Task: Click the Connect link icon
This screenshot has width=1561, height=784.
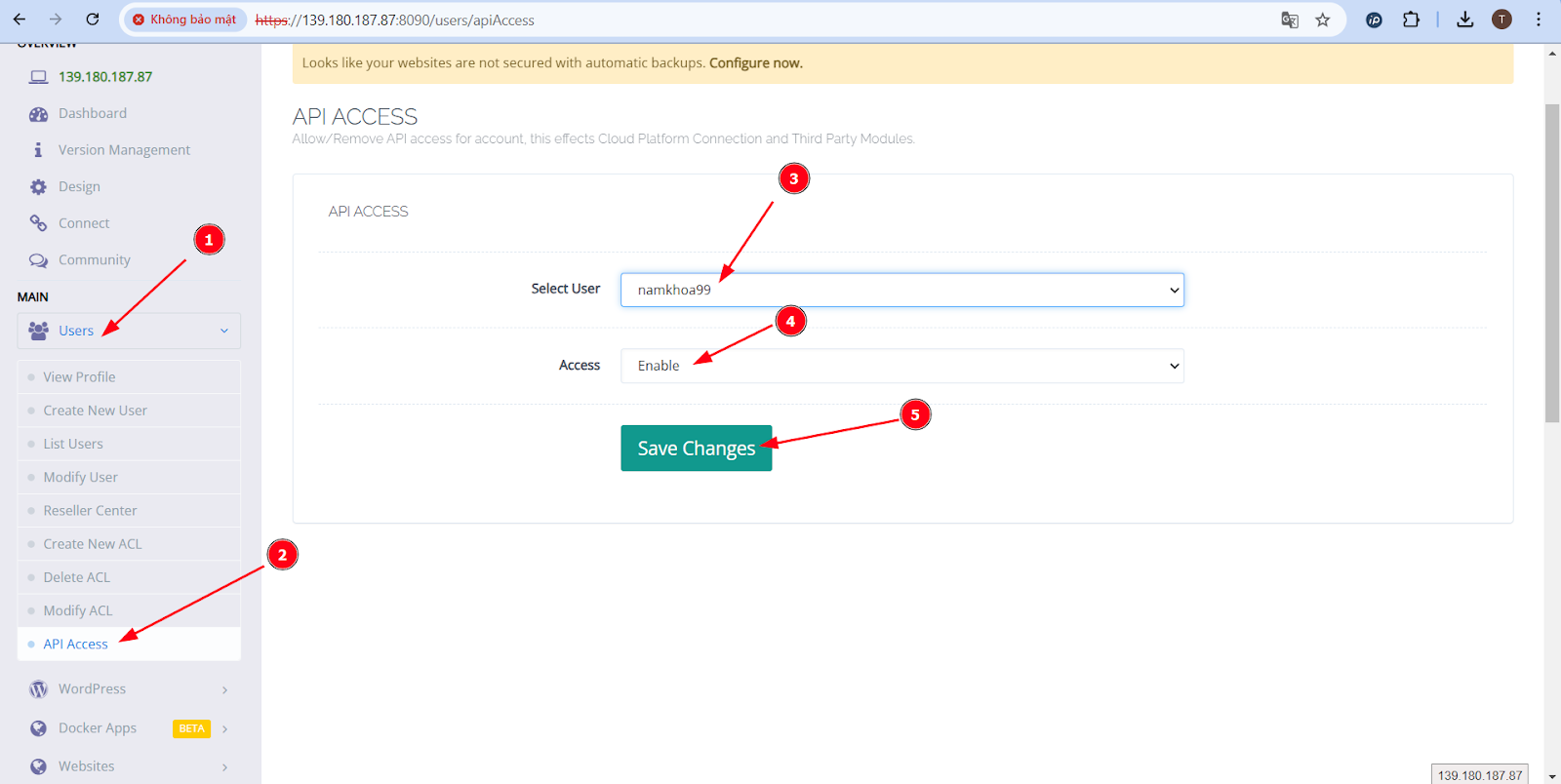Action: [38, 223]
